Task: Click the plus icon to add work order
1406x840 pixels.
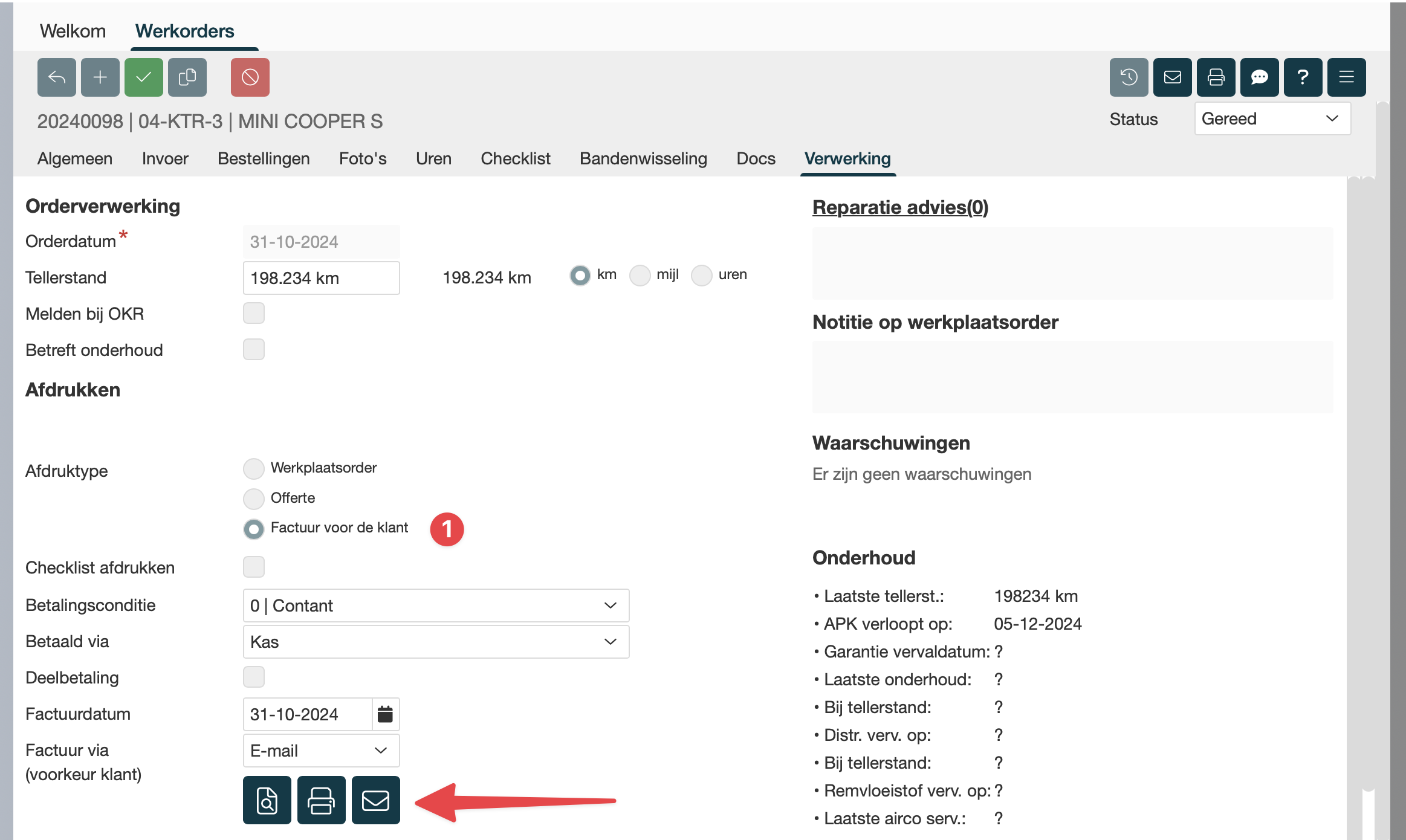Action: coord(100,77)
